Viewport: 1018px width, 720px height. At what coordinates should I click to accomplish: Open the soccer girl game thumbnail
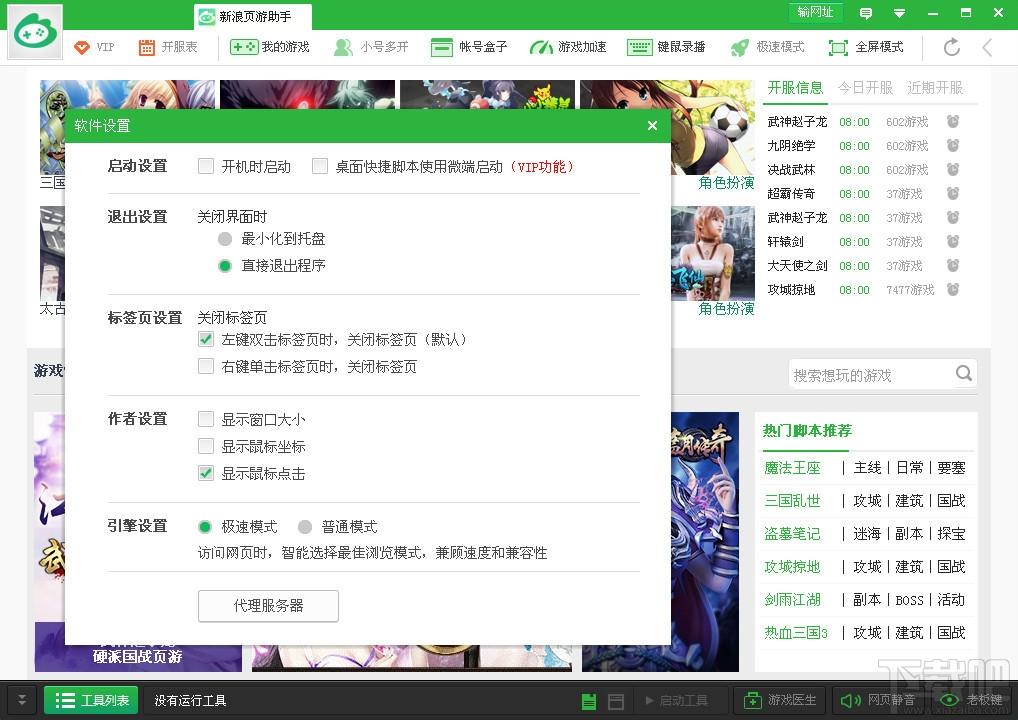point(713,127)
